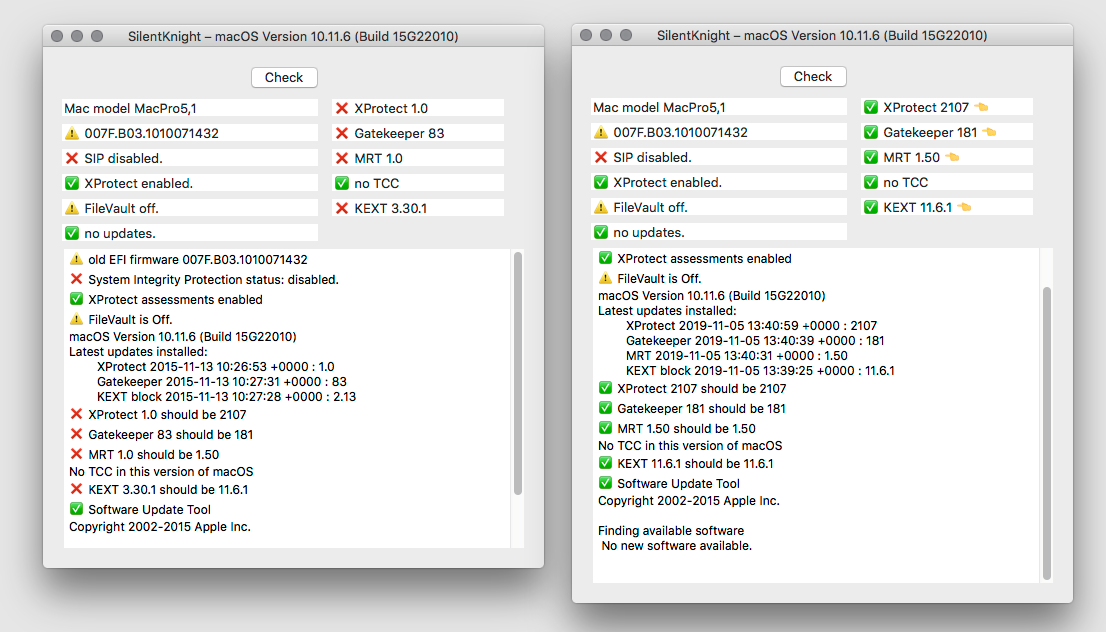
Task: Click warning icon beside FileVault off in right window
Action: (601, 207)
